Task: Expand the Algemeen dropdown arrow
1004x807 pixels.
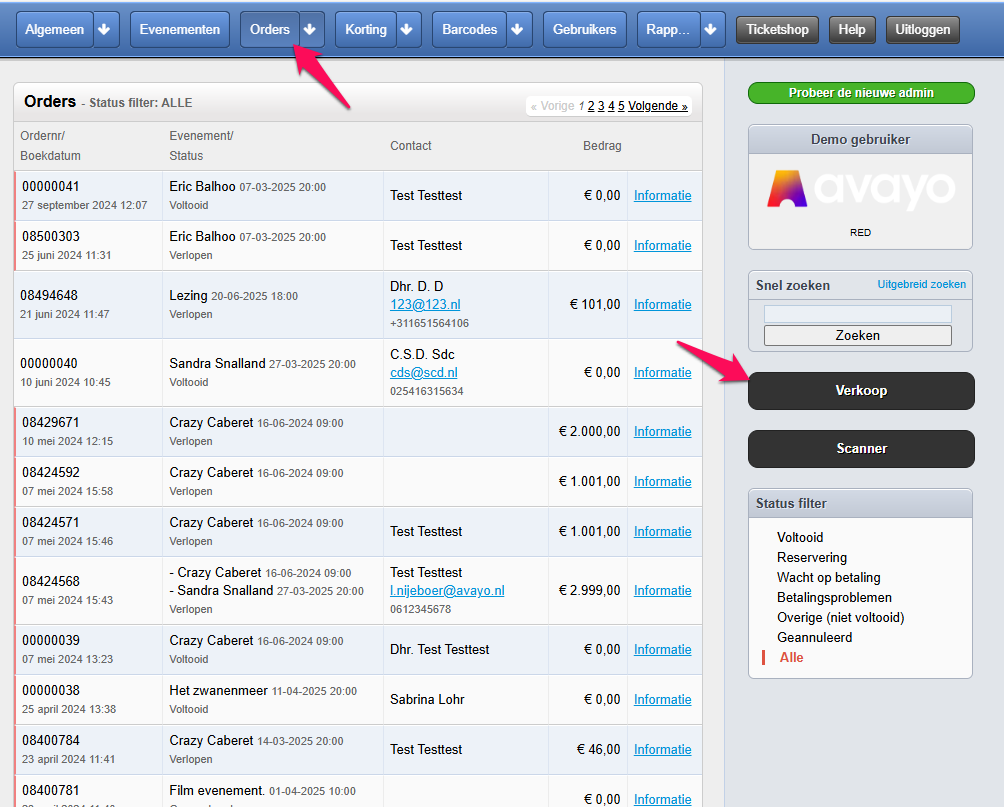Action: pyautogui.click(x=104, y=29)
